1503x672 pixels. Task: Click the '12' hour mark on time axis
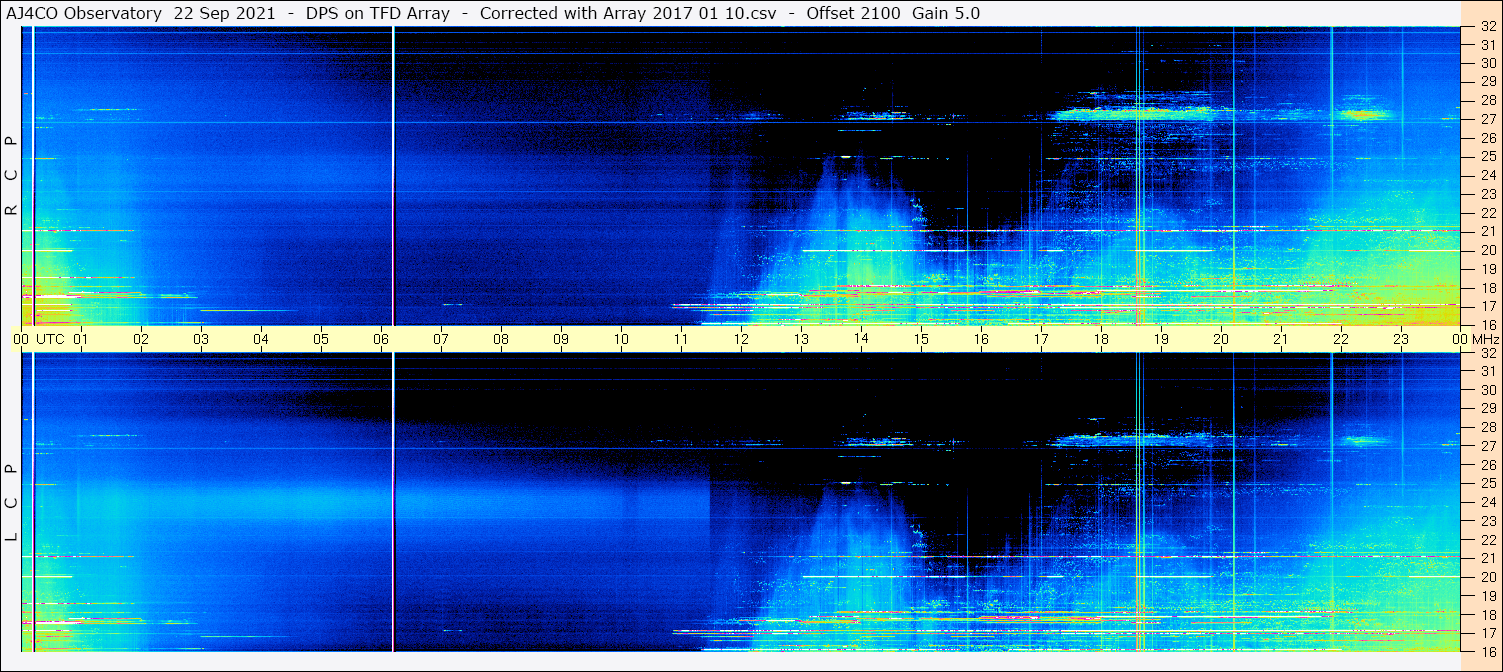point(741,339)
